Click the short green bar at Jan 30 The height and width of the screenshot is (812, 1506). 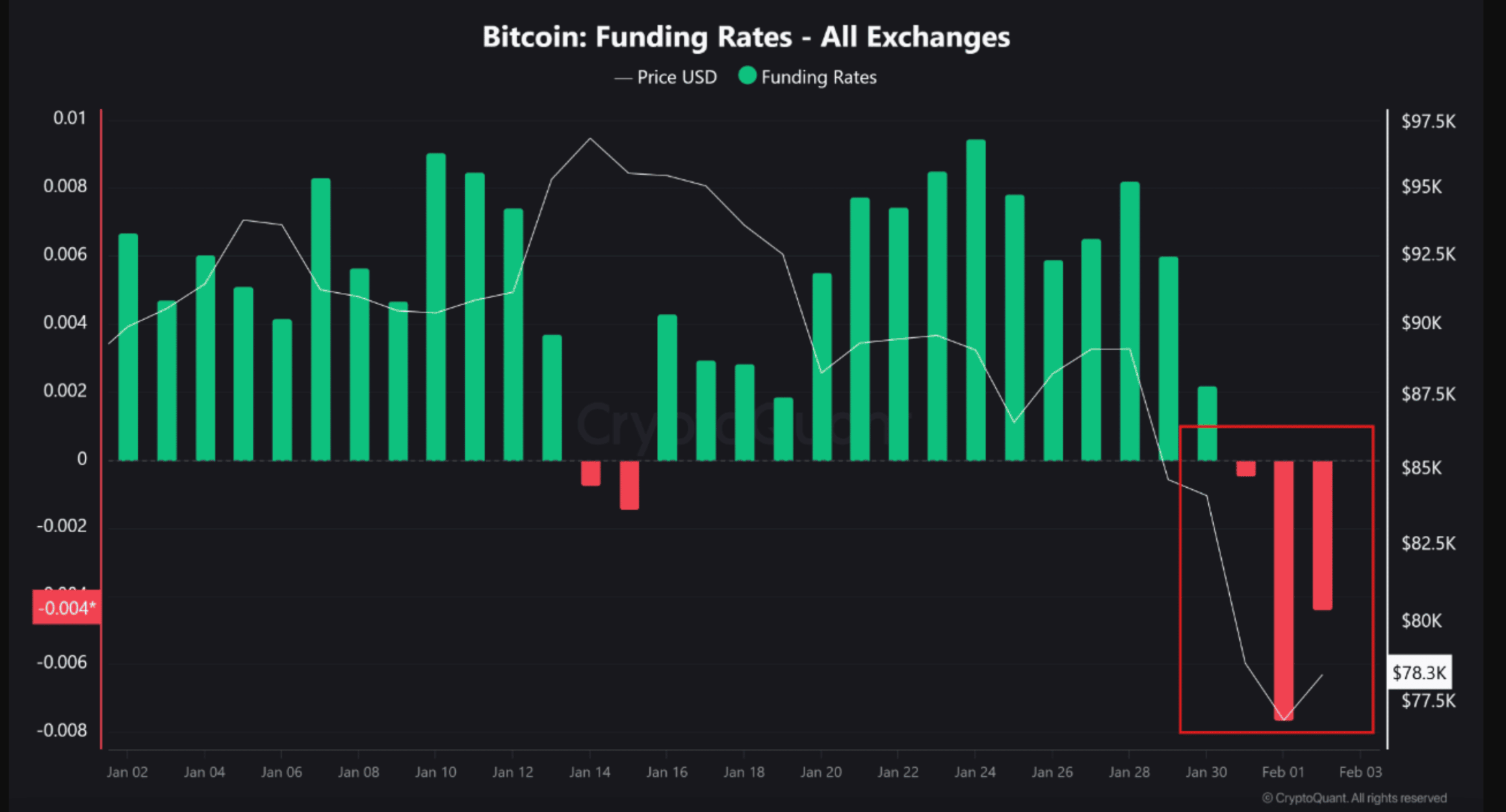(x=1207, y=423)
